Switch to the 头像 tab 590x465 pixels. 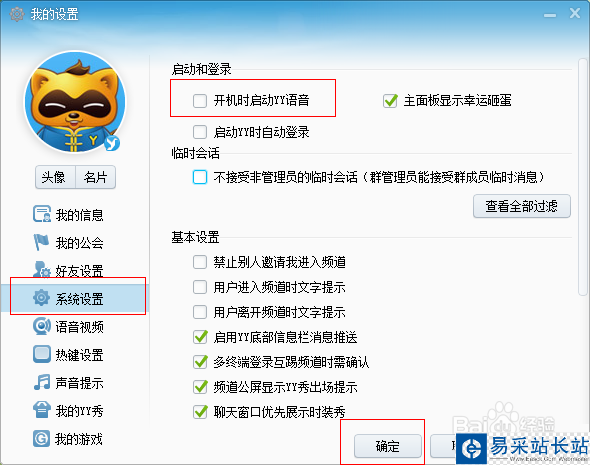(55, 177)
